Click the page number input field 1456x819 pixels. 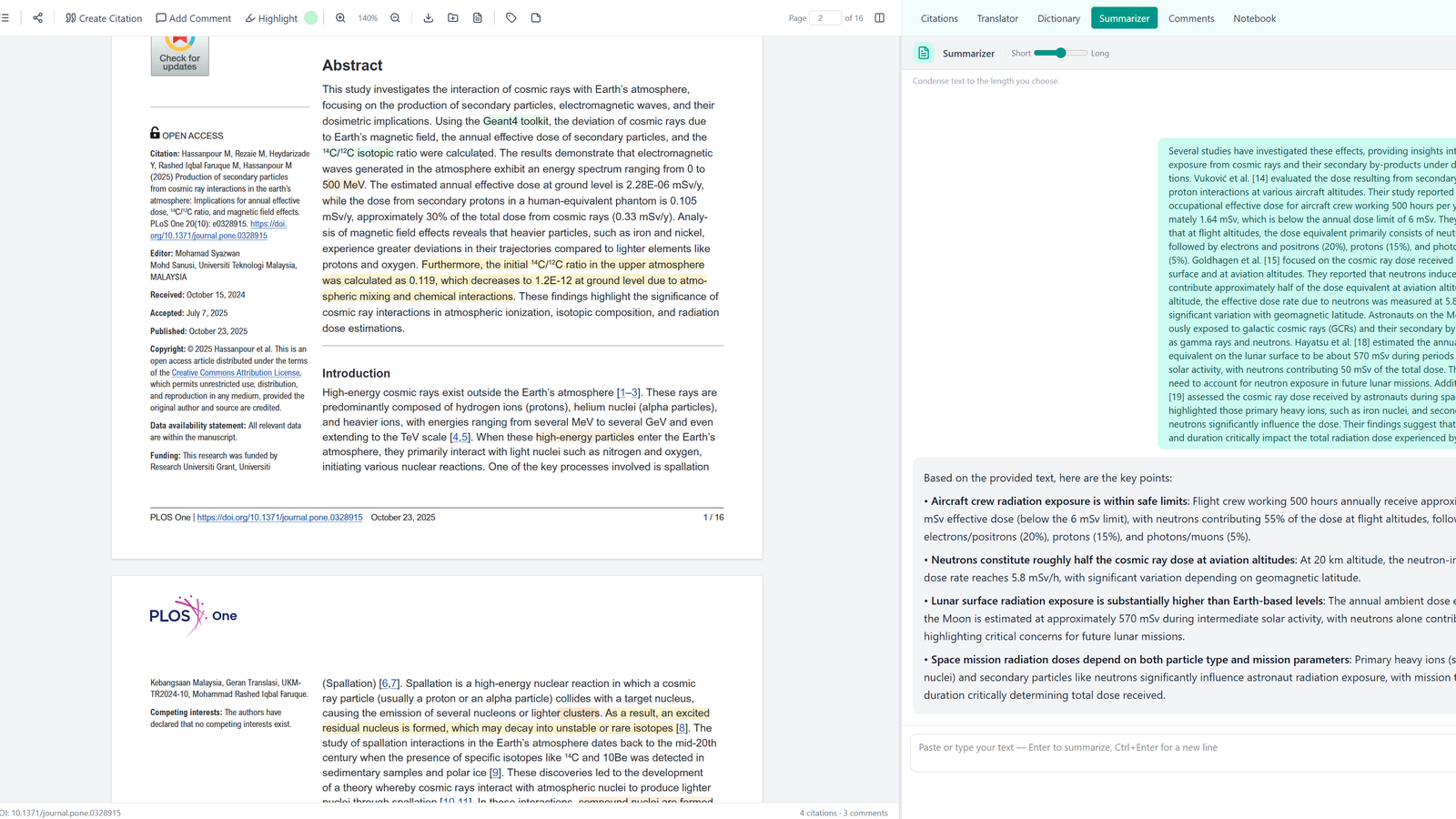coord(824,17)
